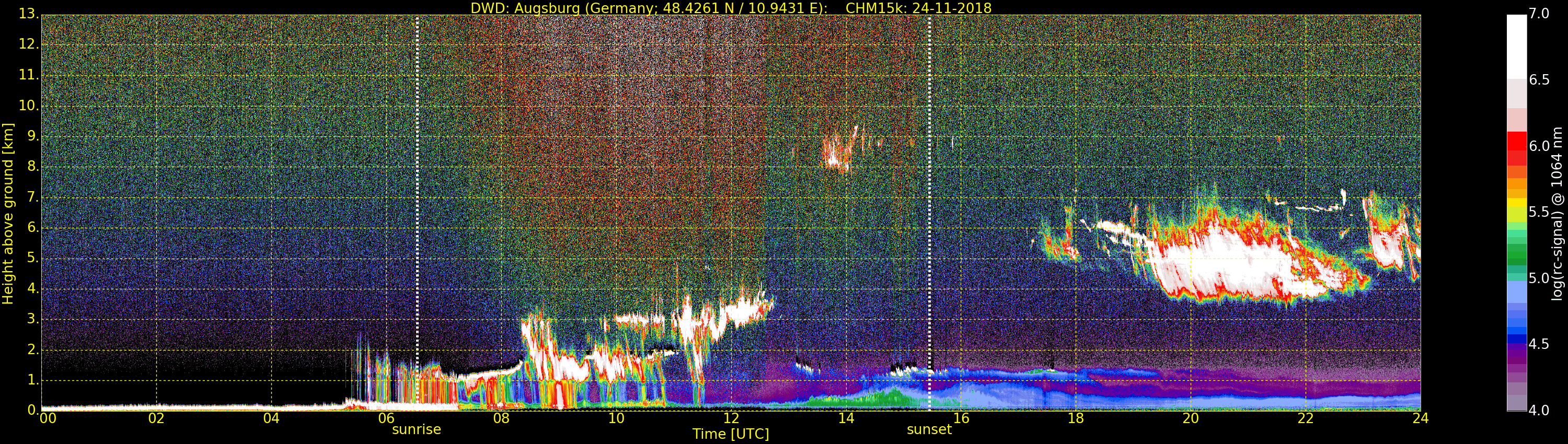Click the '20' tick on the time axis
Screen dimensions: 1568x444
point(1191,418)
